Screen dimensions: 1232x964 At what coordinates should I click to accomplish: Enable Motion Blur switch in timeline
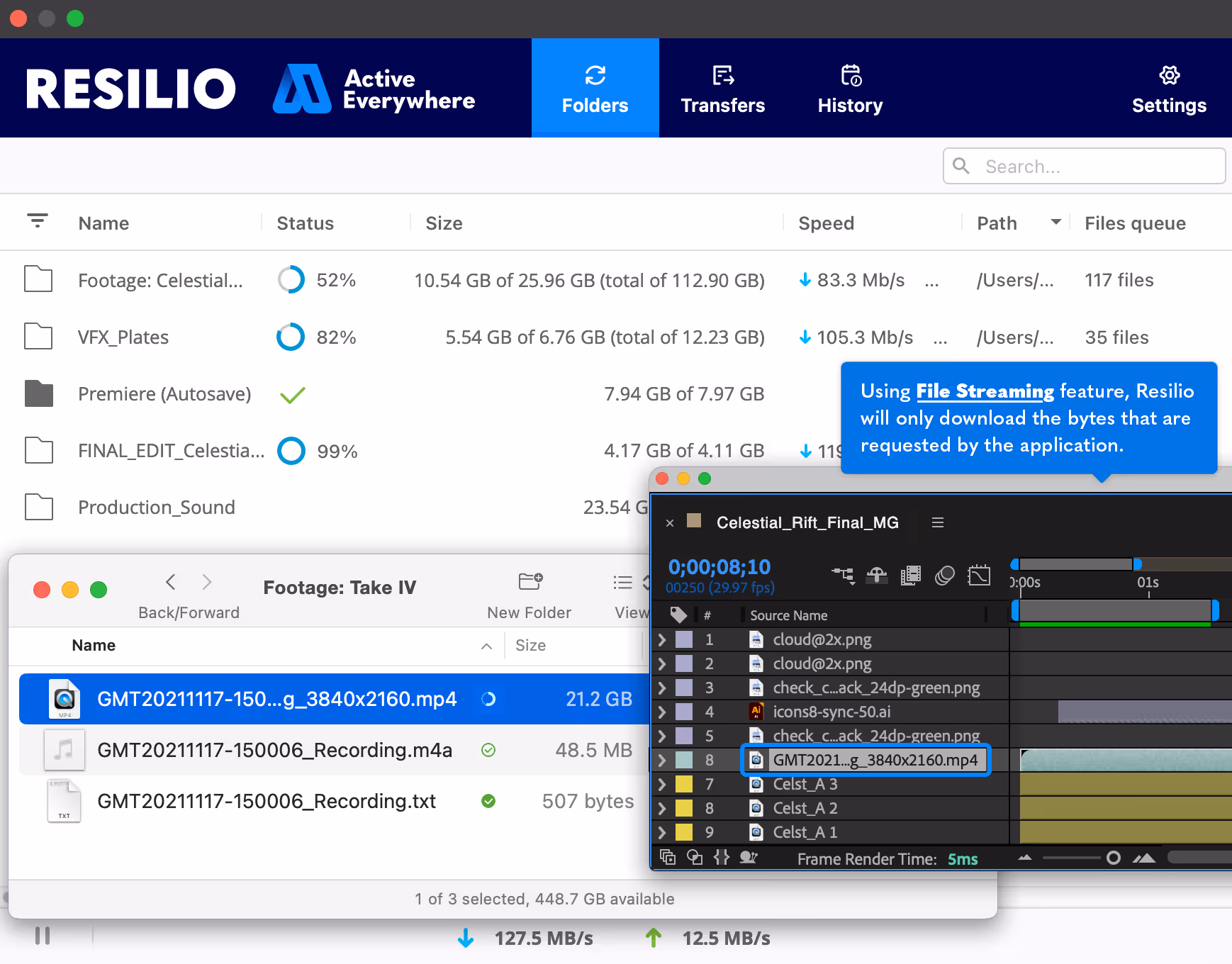point(945,575)
